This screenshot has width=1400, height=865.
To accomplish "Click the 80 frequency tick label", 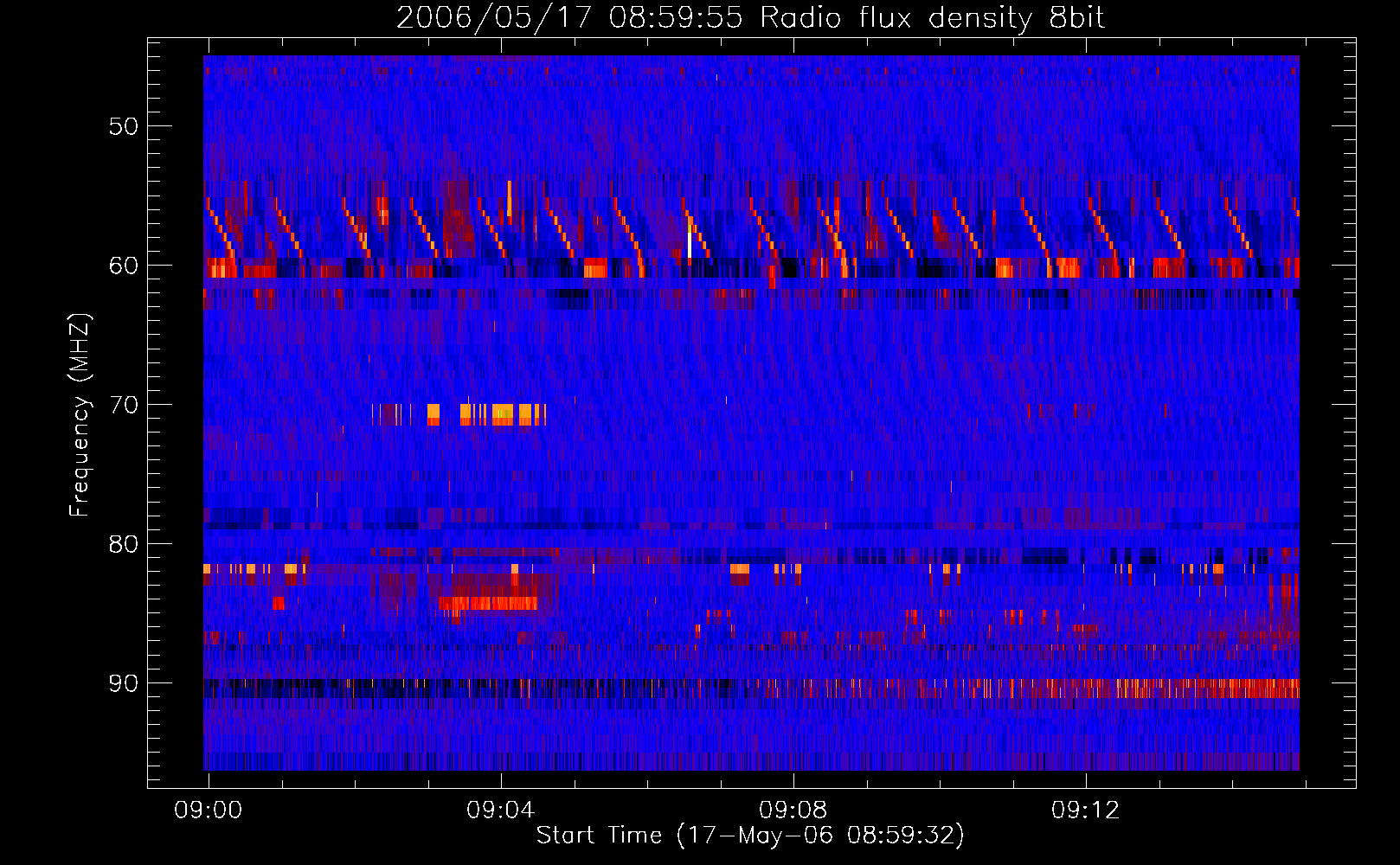I will coord(123,544).
